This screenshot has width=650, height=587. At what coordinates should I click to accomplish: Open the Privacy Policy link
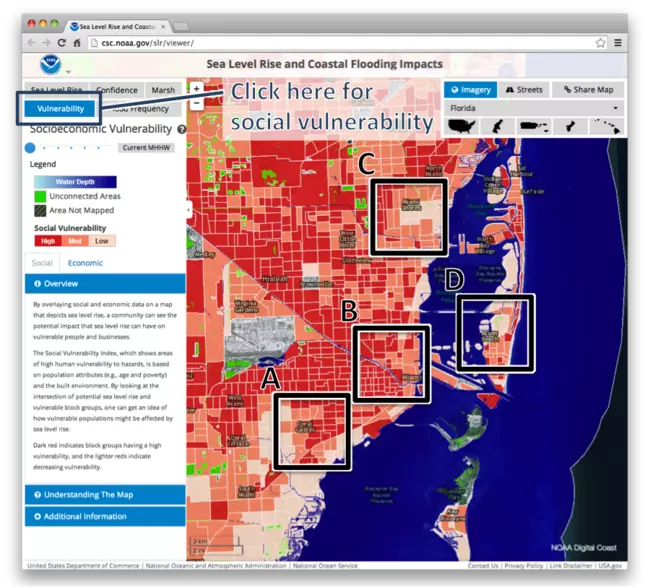(x=524, y=566)
